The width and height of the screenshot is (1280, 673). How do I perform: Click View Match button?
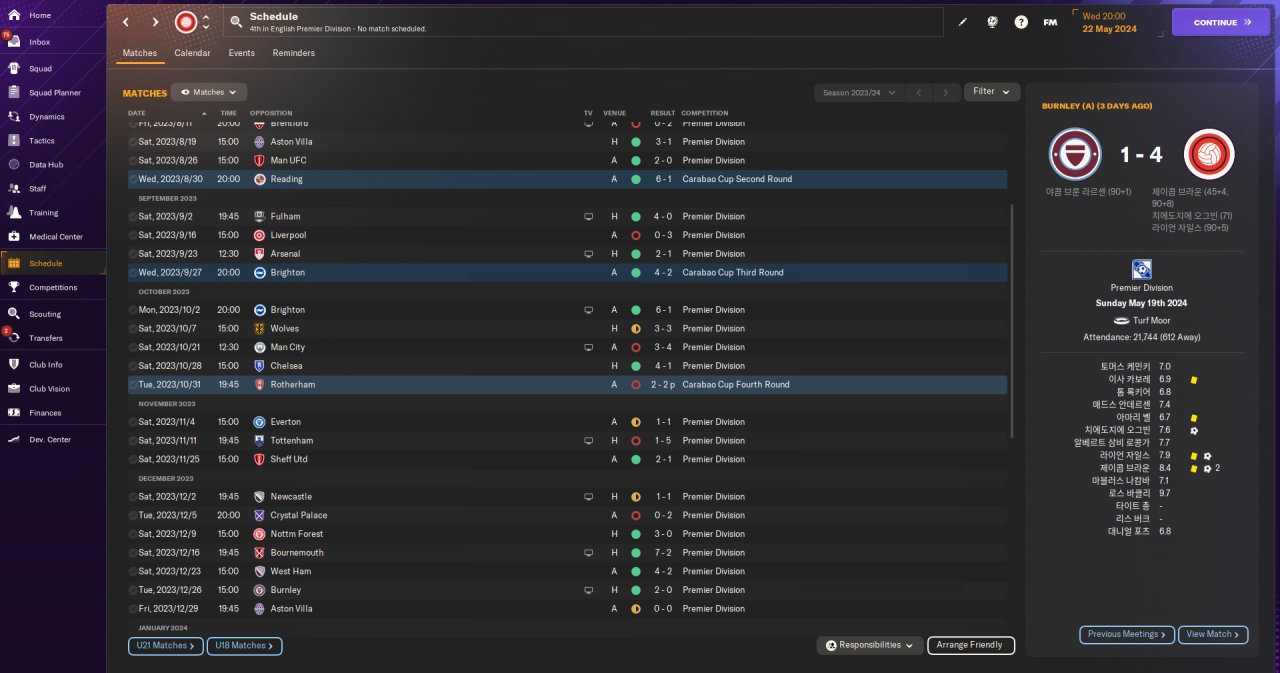pyautogui.click(x=1213, y=634)
